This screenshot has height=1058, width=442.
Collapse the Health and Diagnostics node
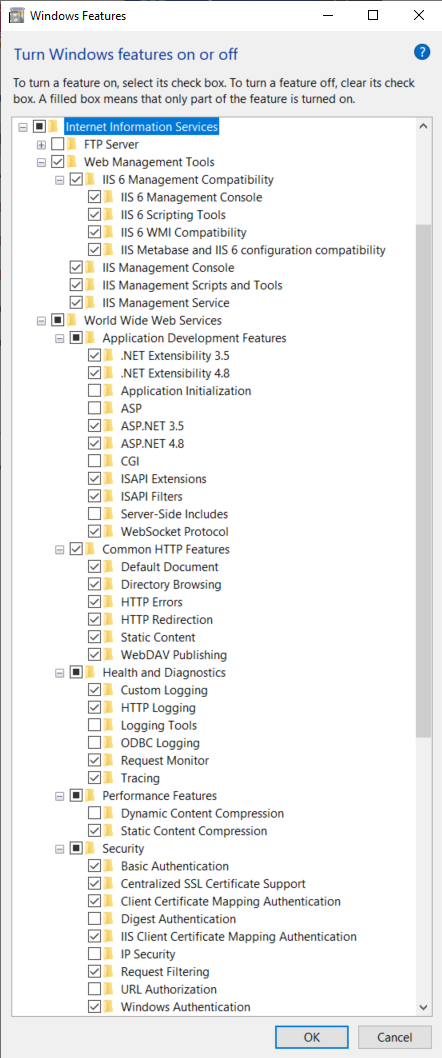click(60, 673)
